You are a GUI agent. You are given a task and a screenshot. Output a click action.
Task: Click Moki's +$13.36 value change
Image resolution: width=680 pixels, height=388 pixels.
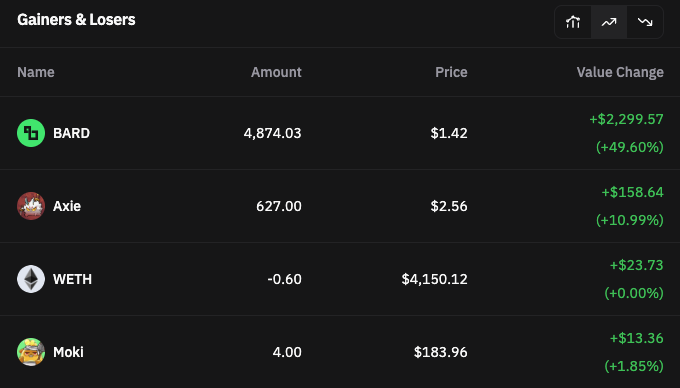(637, 338)
